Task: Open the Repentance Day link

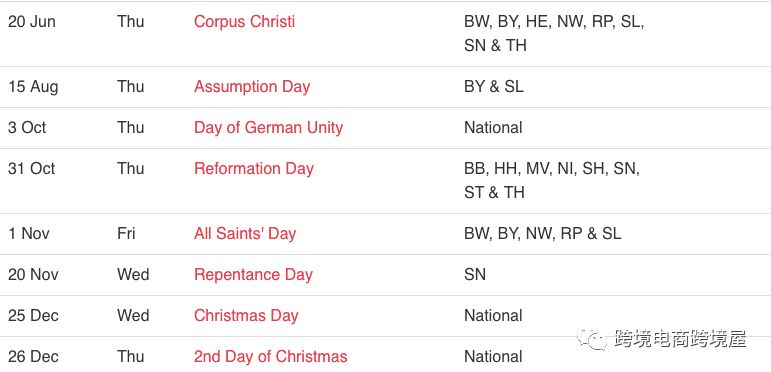Action: pyautogui.click(x=253, y=274)
